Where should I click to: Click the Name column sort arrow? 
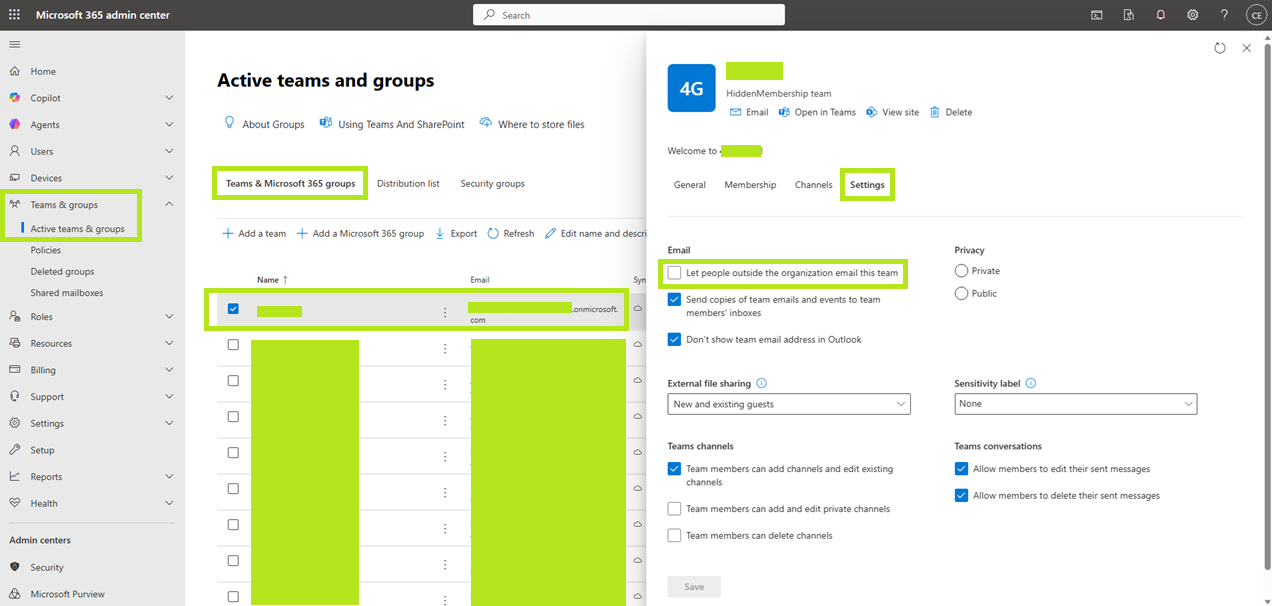click(285, 280)
